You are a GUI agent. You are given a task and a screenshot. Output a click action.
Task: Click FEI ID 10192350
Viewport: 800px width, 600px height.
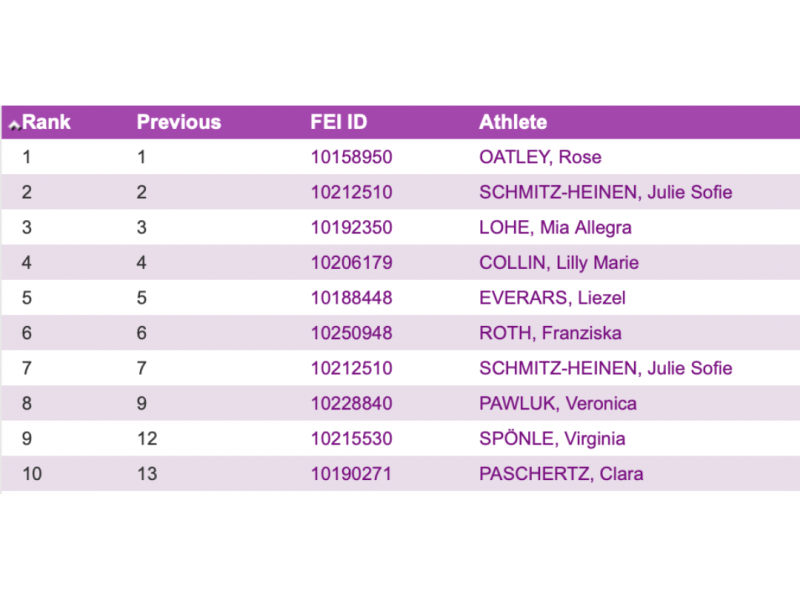(x=351, y=227)
